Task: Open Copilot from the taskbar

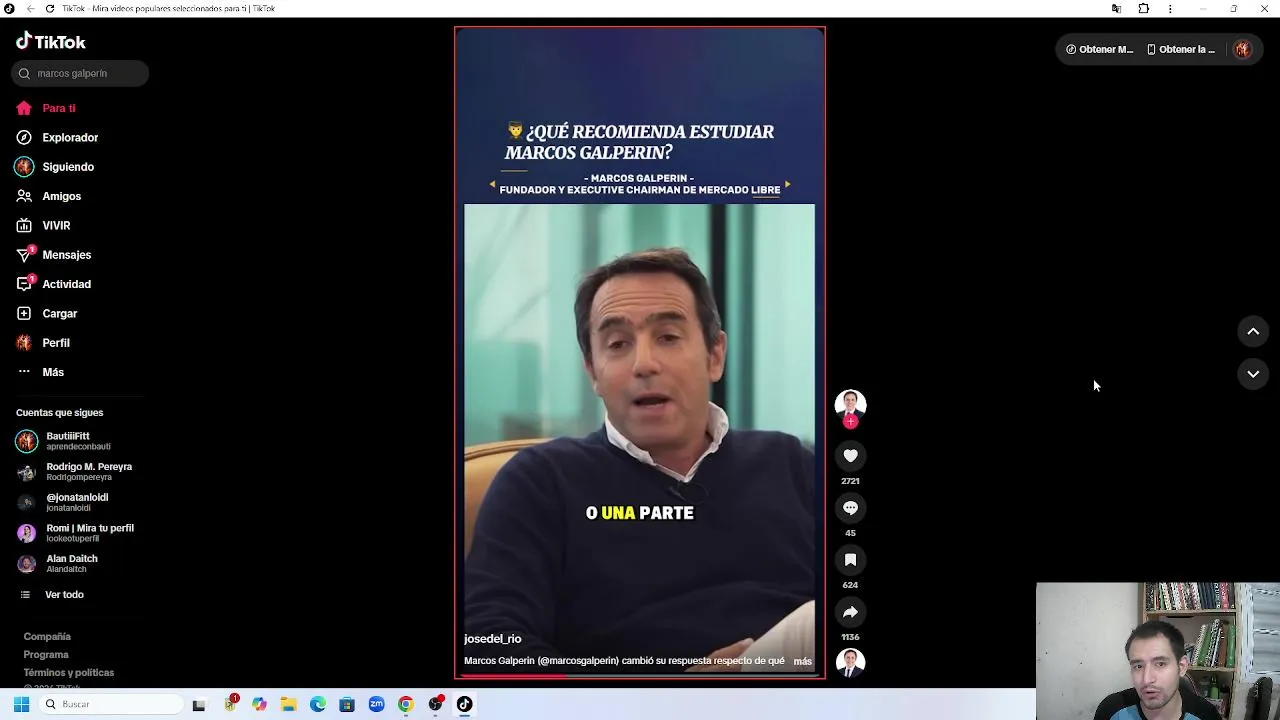Action: 259,704
